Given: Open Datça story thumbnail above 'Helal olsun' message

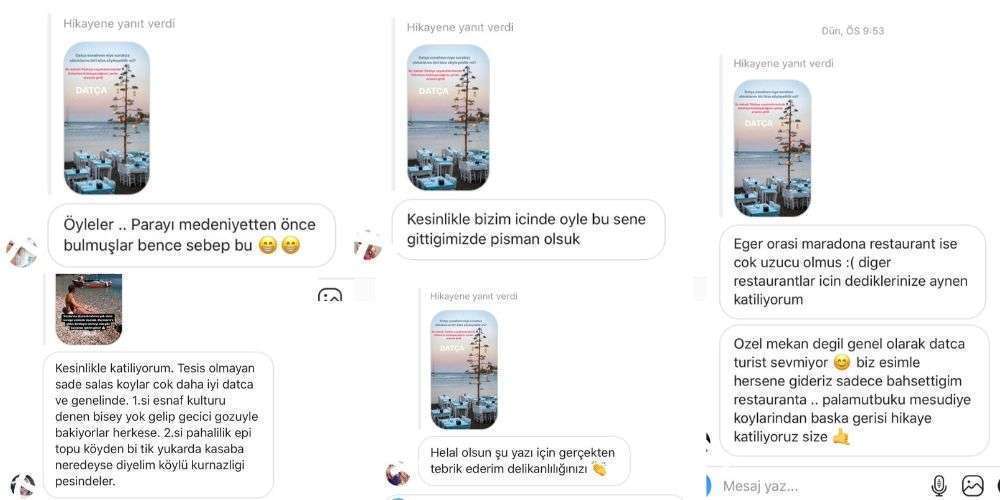Looking at the screenshot, I should tap(464, 370).
